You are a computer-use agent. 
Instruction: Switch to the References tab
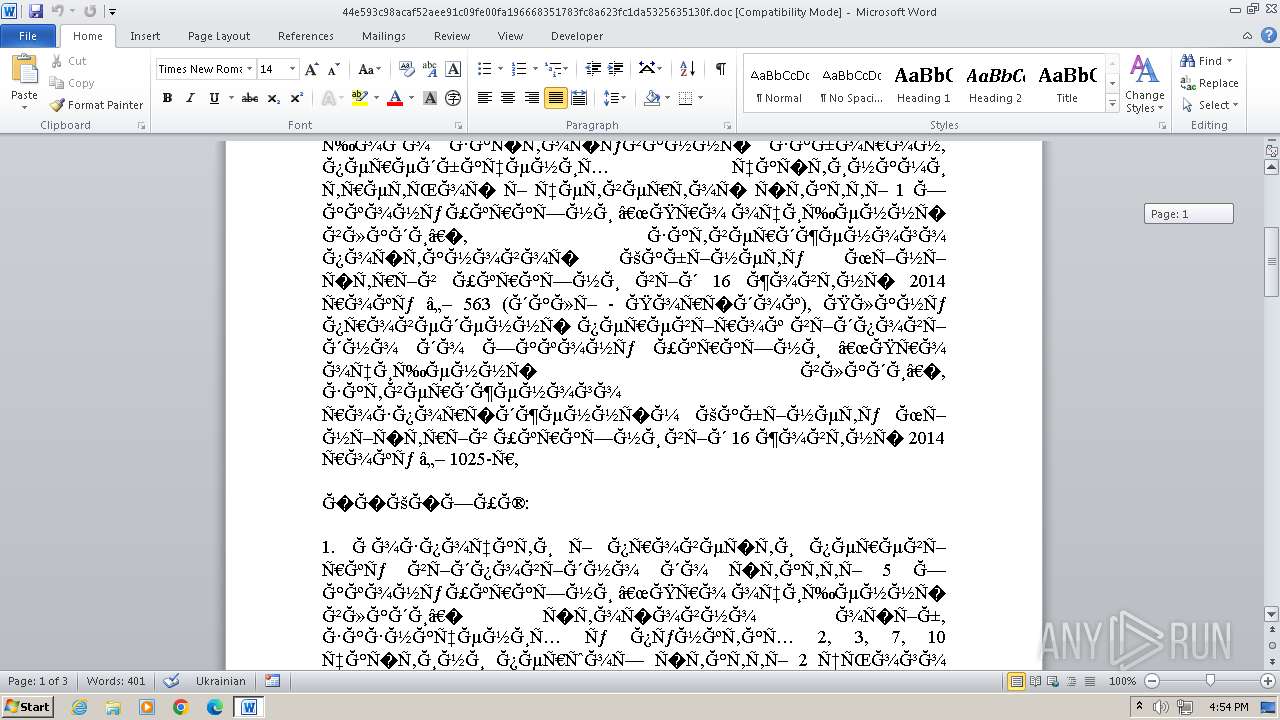click(306, 36)
